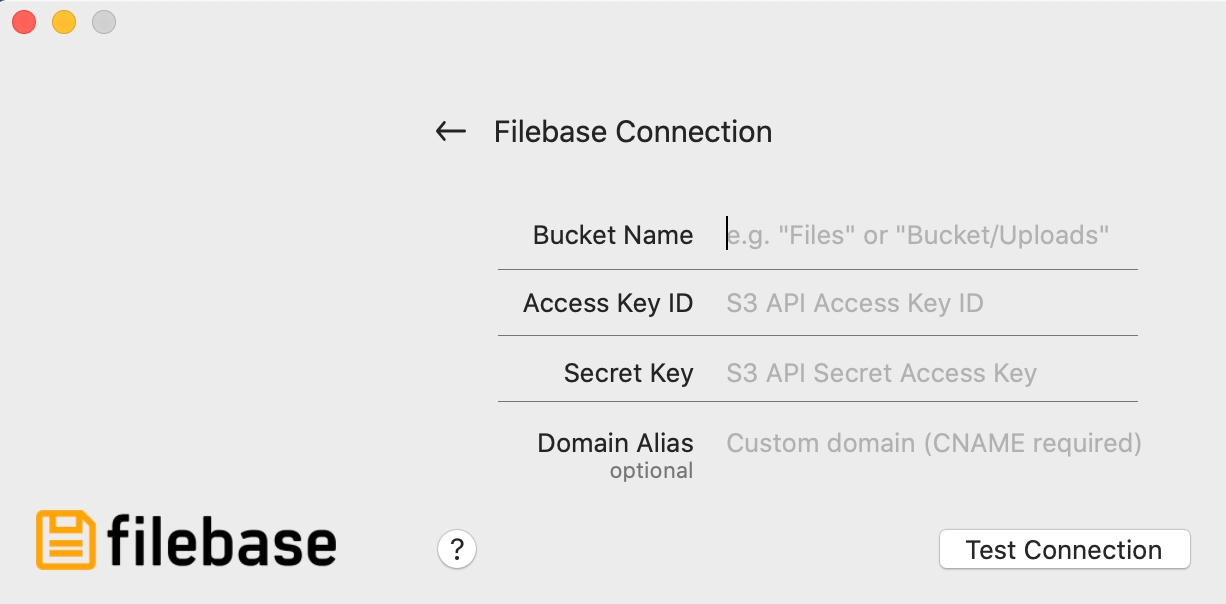The height and width of the screenshot is (604, 1226).
Task: Click the filebase wordmark text
Action: point(221,542)
